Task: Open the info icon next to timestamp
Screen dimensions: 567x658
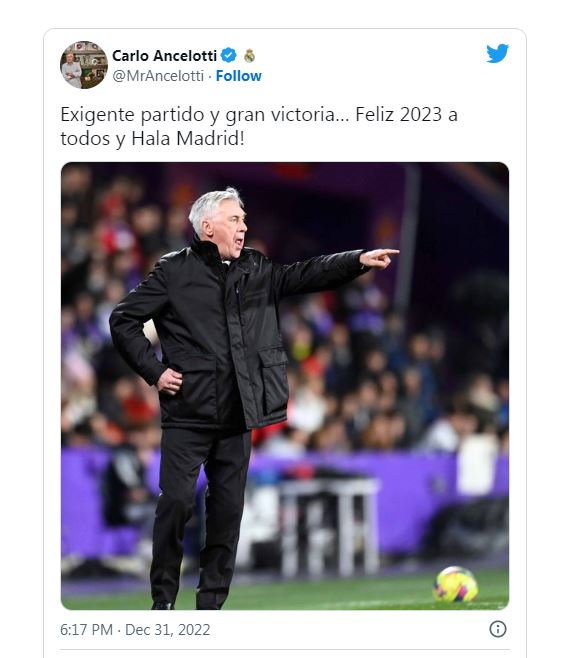Action: [x=498, y=629]
